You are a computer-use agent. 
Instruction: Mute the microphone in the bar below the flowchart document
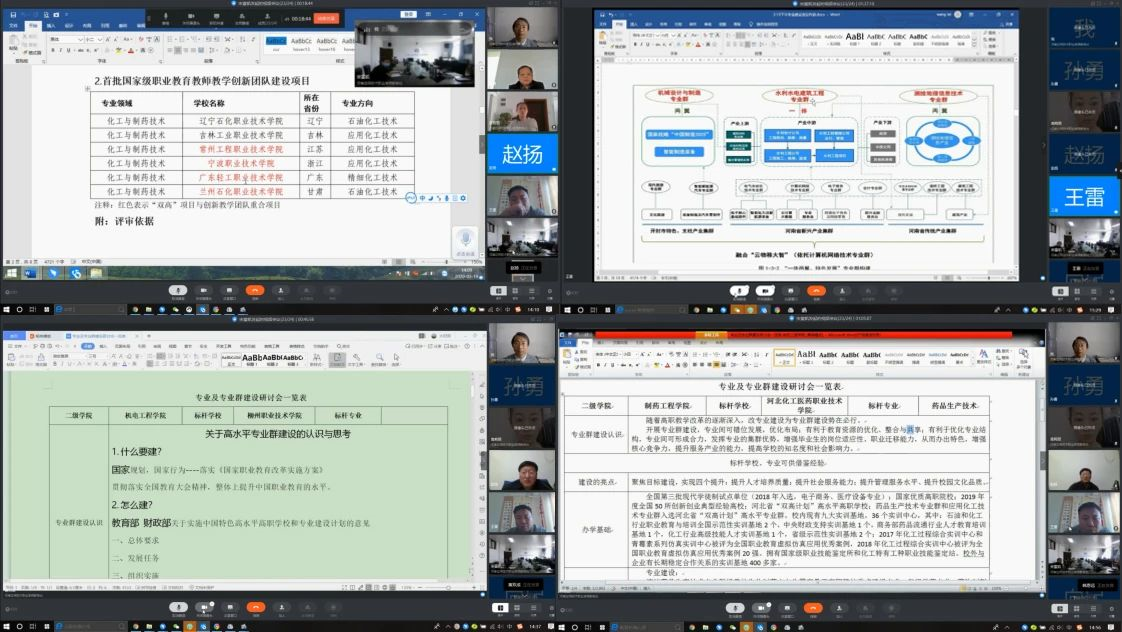(x=738, y=289)
